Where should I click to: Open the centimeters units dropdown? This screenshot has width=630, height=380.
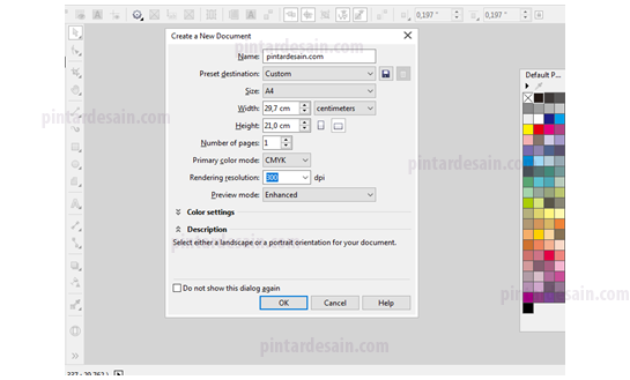(345, 108)
